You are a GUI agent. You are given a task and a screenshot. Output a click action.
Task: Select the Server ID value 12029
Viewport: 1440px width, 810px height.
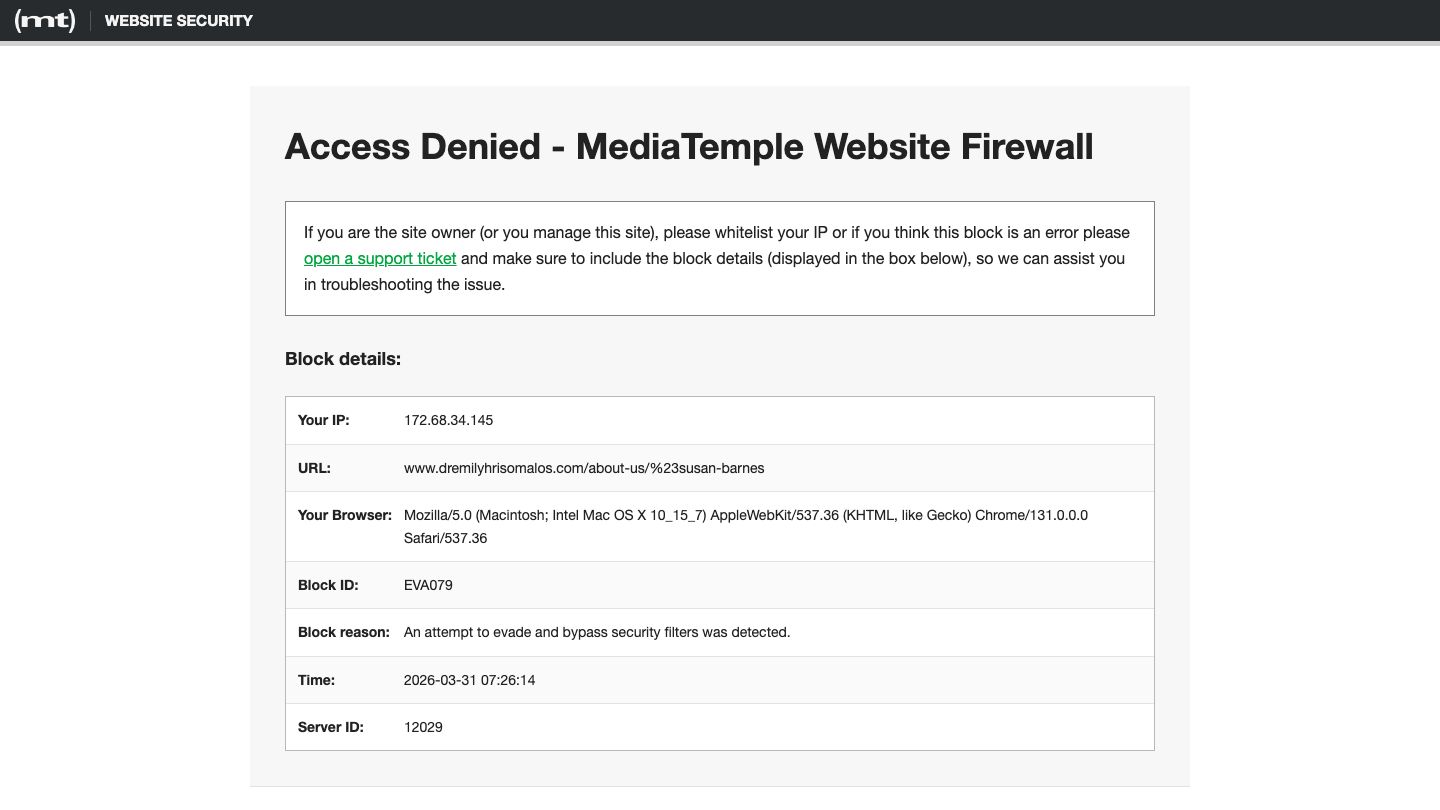pyautogui.click(x=423, y=727)
